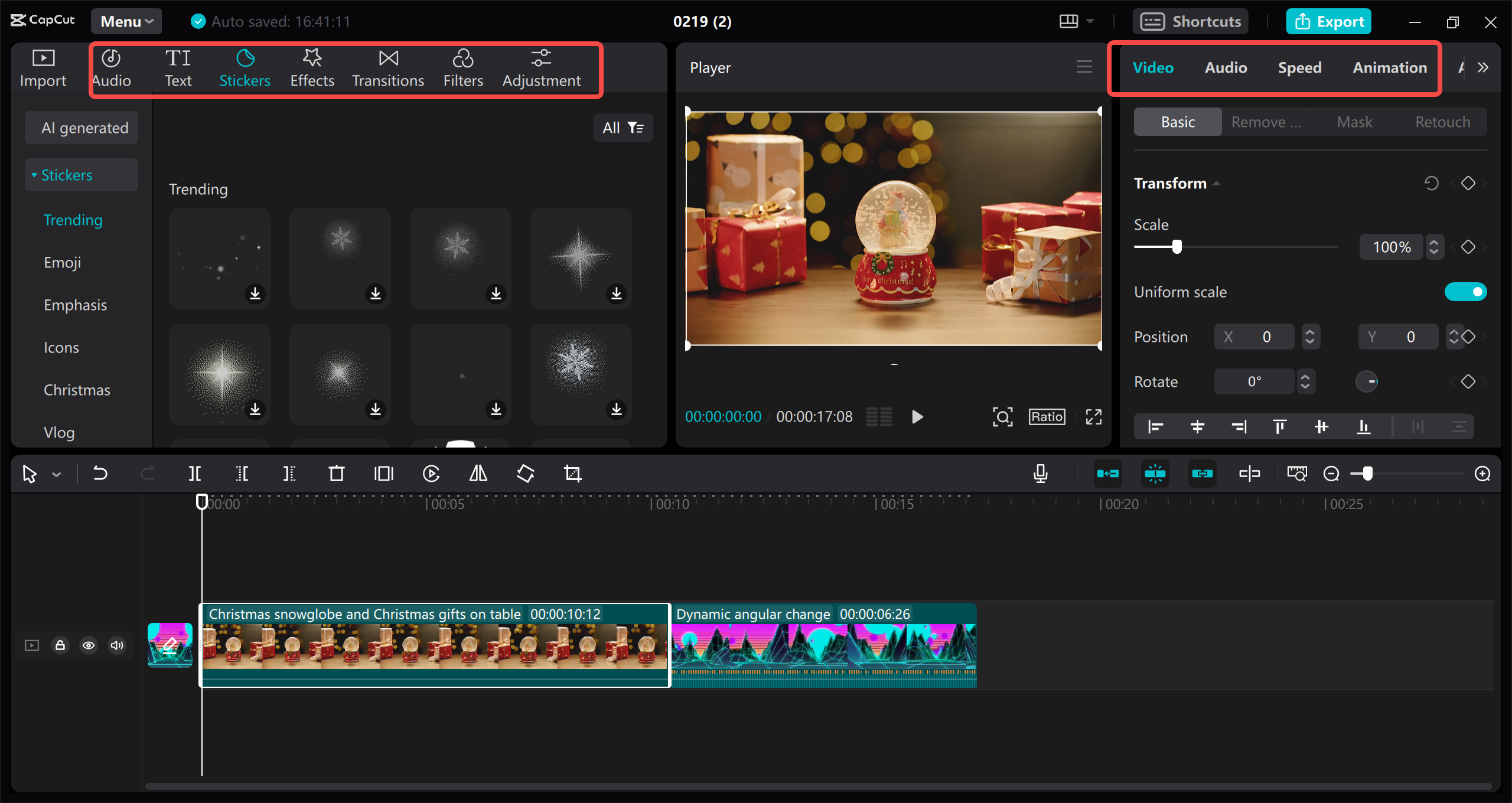Collapse the Transform section

(x=1217, y=183)
